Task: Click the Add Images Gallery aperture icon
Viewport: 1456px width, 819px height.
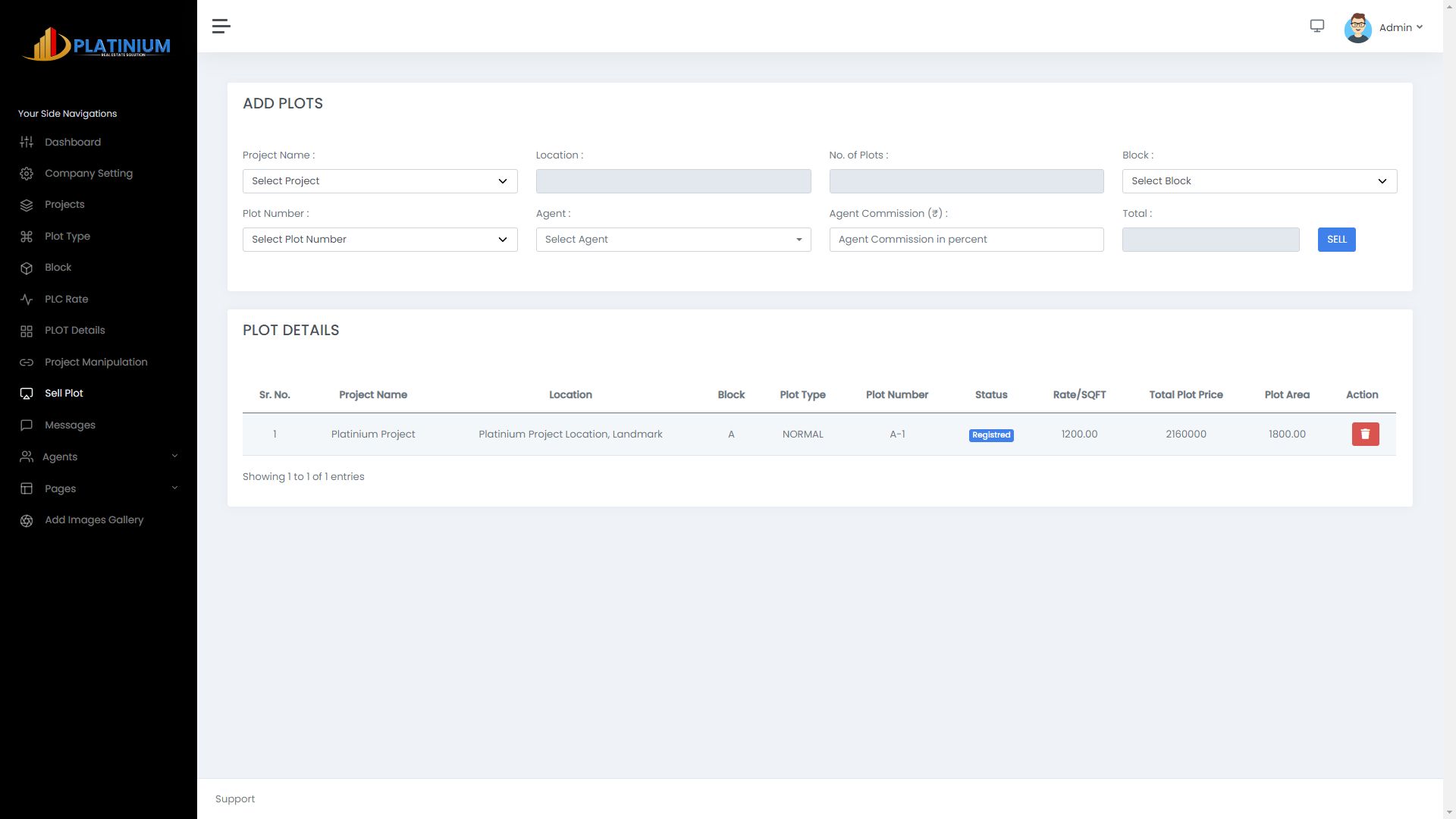Action: point(27,520)
